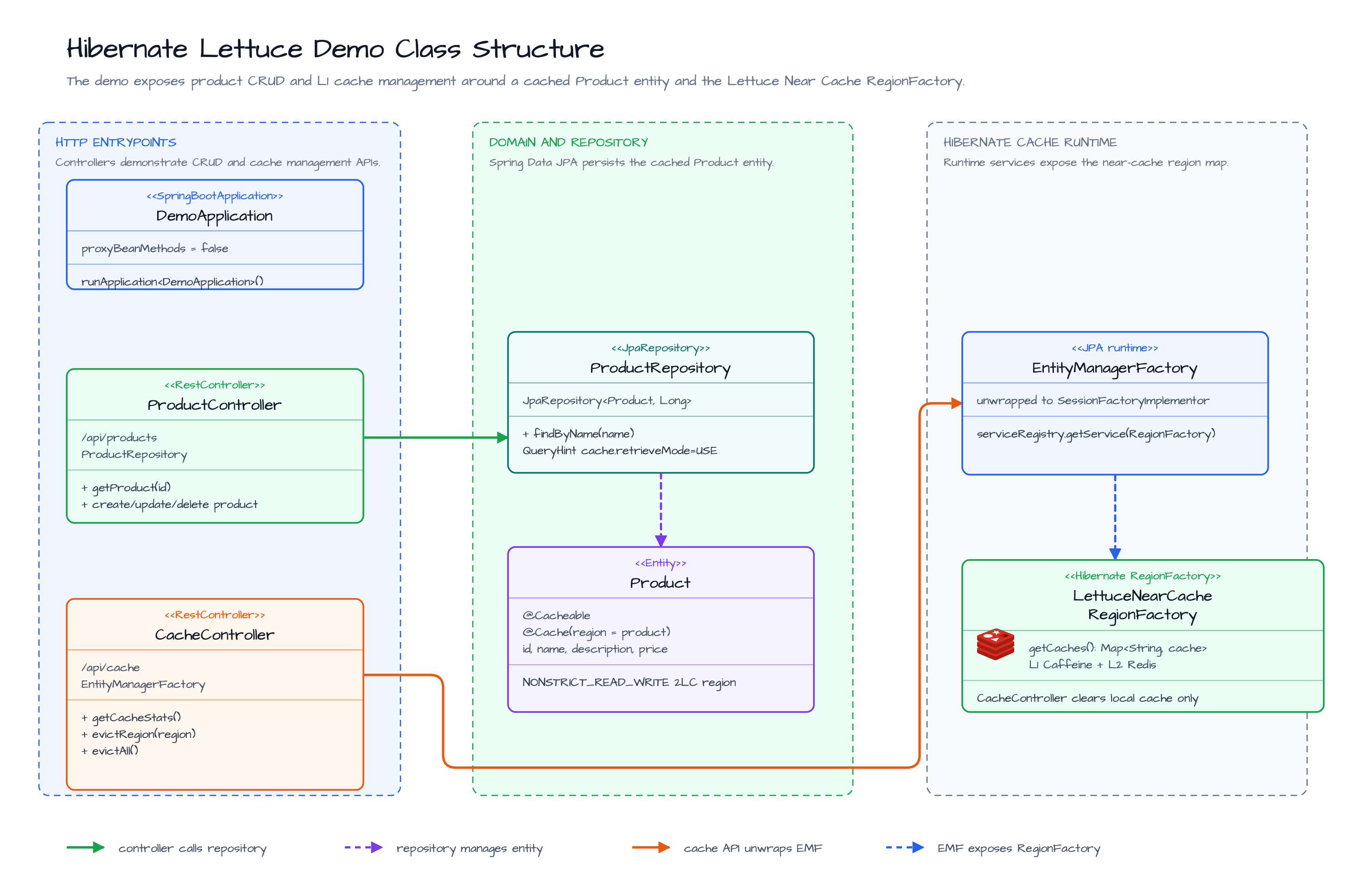Click CacheController clears local cache only note
This screenshot has width=1372, height=890.
[1087, 699]
